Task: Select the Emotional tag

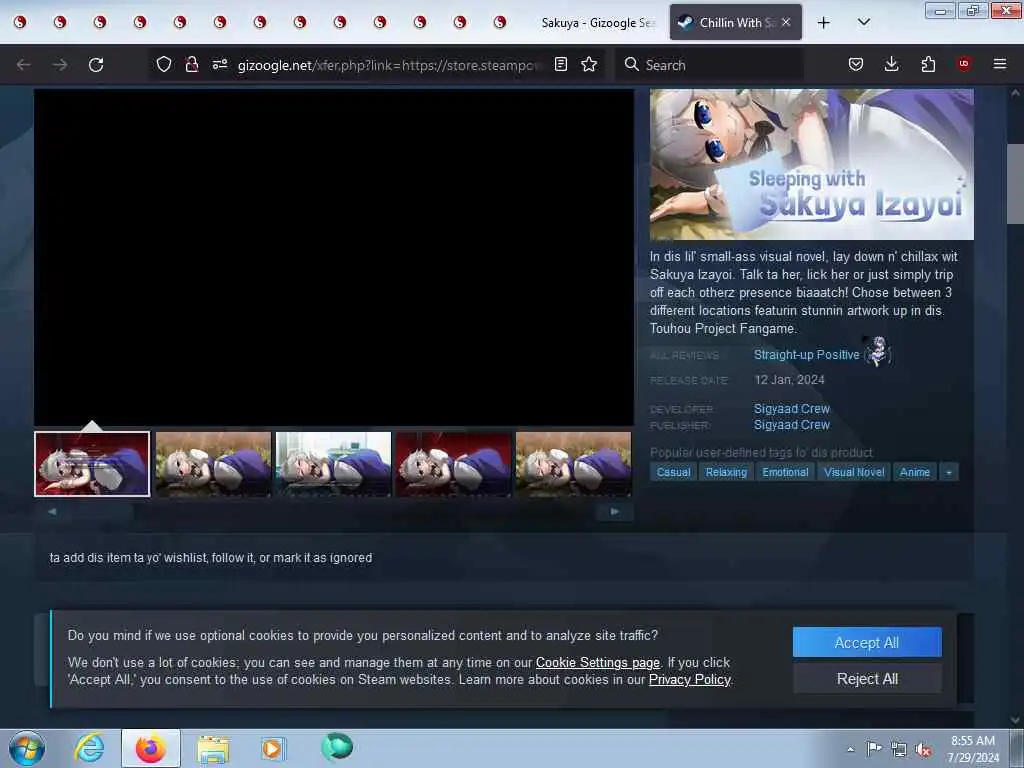Action: pyautogui.click(x=785, y=472)
